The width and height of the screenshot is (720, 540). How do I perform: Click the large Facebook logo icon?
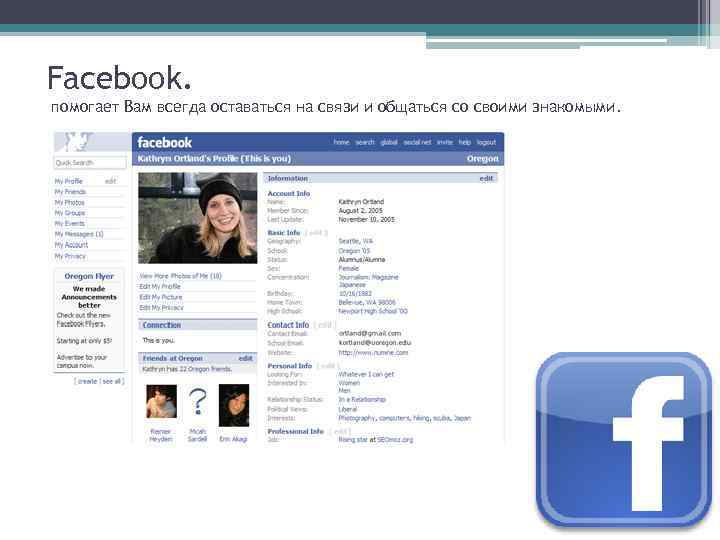click(624, 439)
